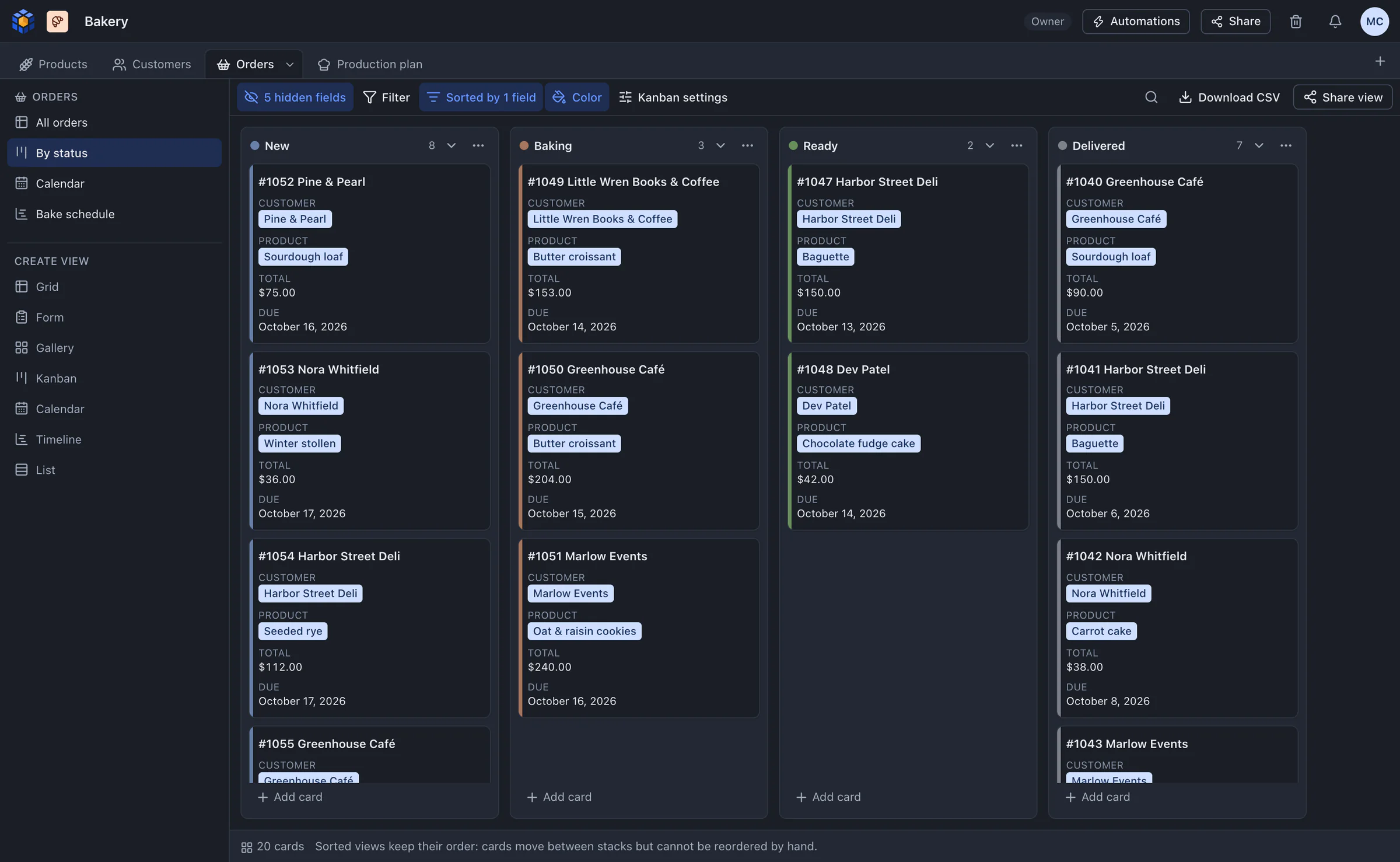The width and height of the screenshot is (1400, 862).
Task: Download CSV of this view
Action: 1229,97
